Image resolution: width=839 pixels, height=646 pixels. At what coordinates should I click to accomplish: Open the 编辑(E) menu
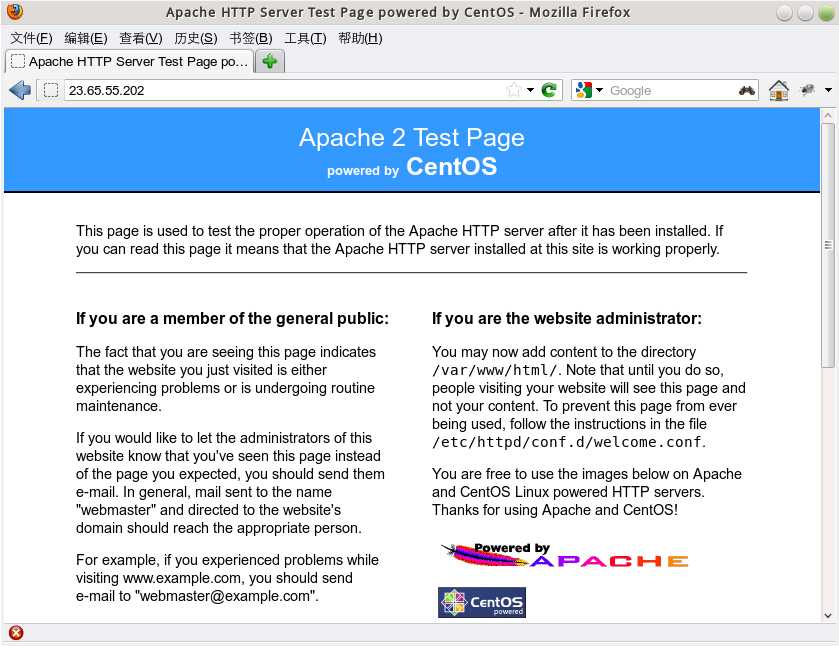click(x=86, y=38)
